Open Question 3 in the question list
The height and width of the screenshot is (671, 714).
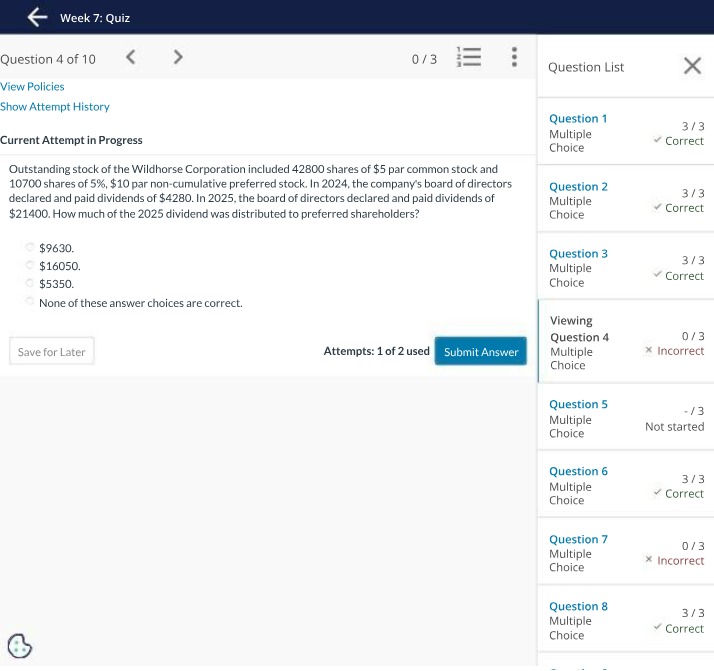tap(578, 254)
